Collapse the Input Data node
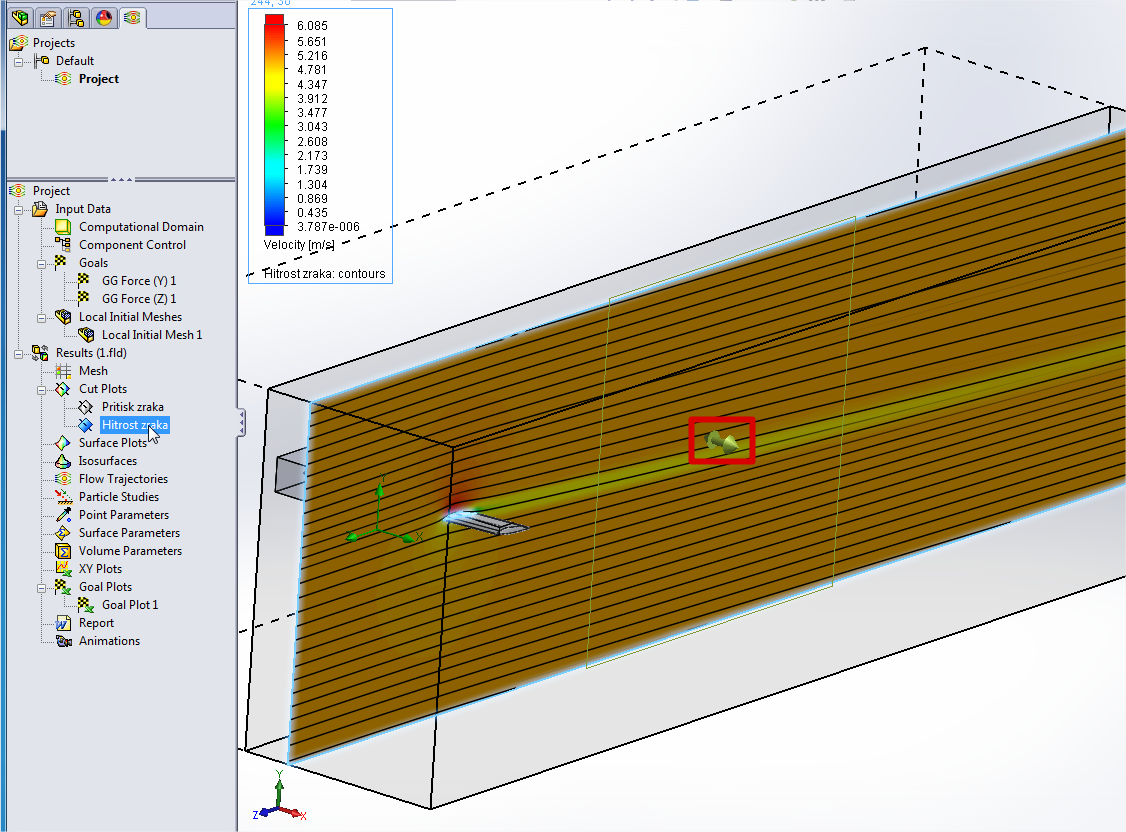The width and height of the screenshot is (1126, 832). [19, 209]
